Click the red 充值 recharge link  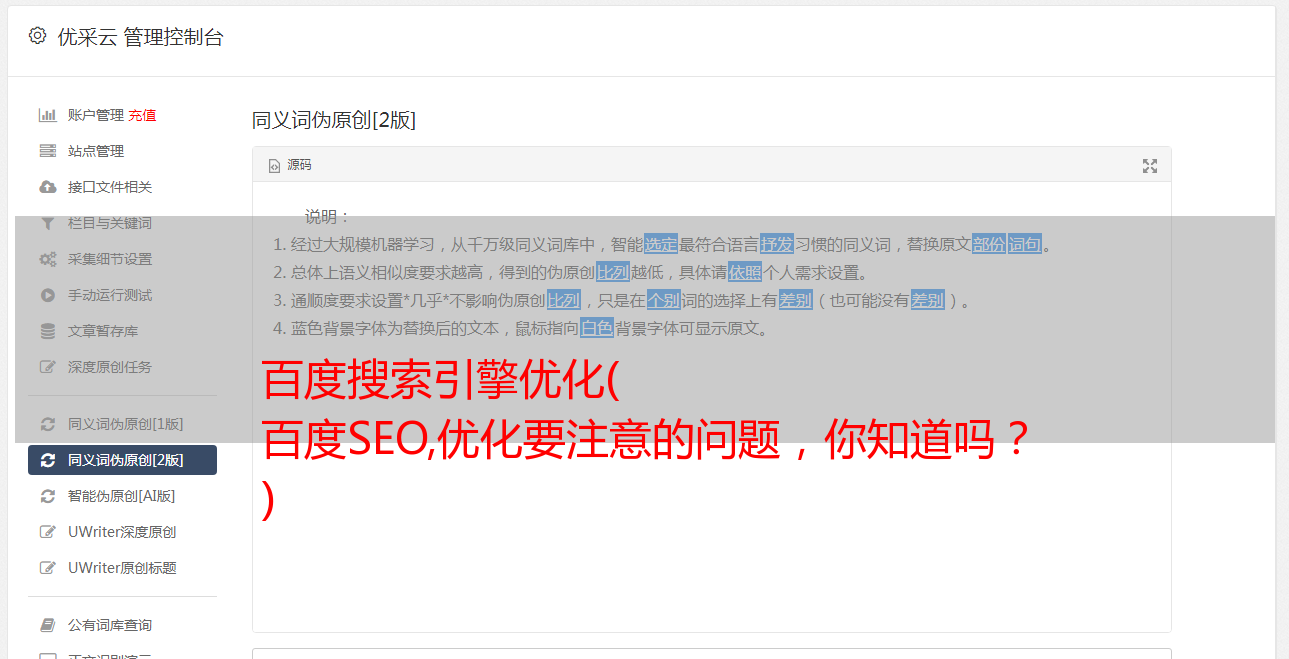tap(142, 115)
